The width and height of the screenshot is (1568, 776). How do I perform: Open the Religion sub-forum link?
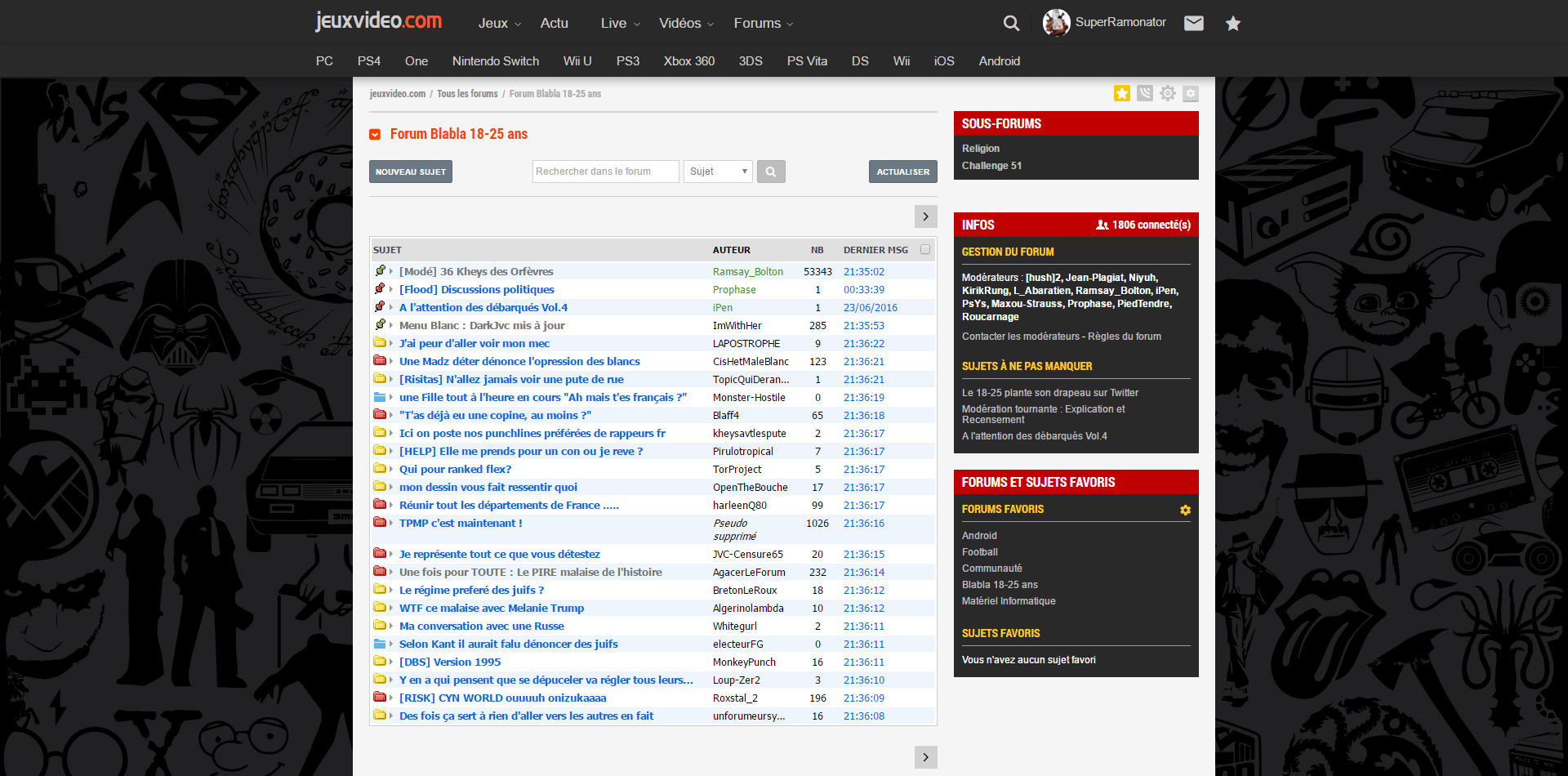click(x=981, y=149)
